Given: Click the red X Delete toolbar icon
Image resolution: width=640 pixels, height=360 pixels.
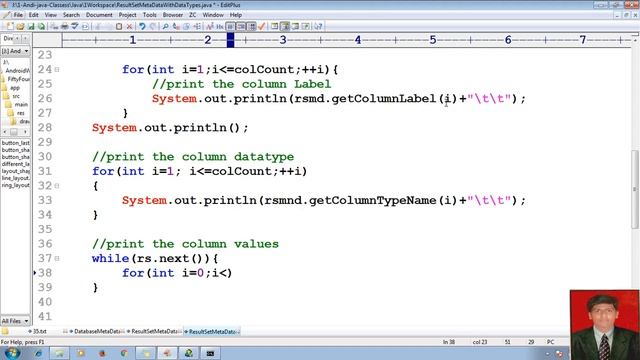Looking at the screenshot, I should pos(129,27).
